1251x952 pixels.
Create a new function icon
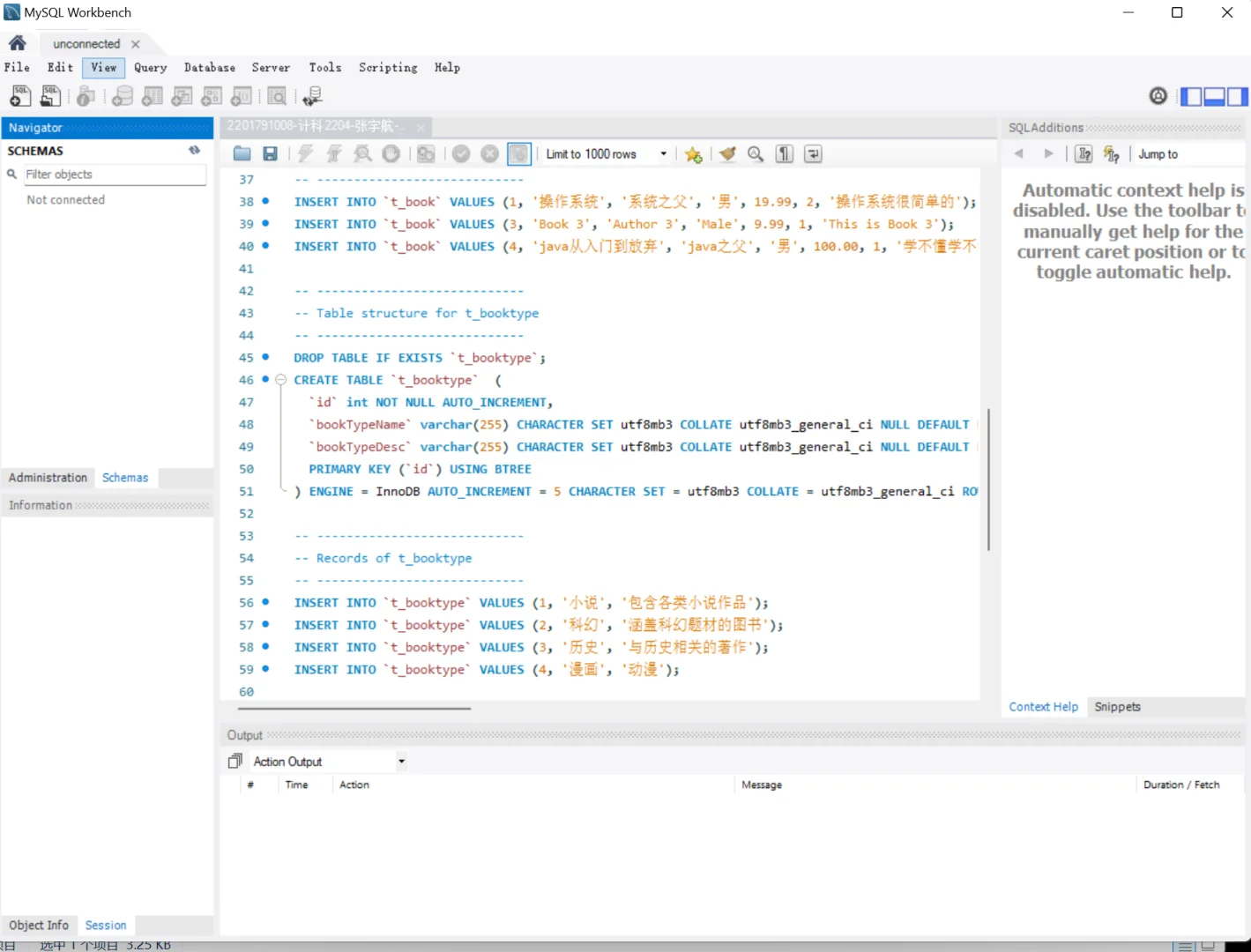242,96
